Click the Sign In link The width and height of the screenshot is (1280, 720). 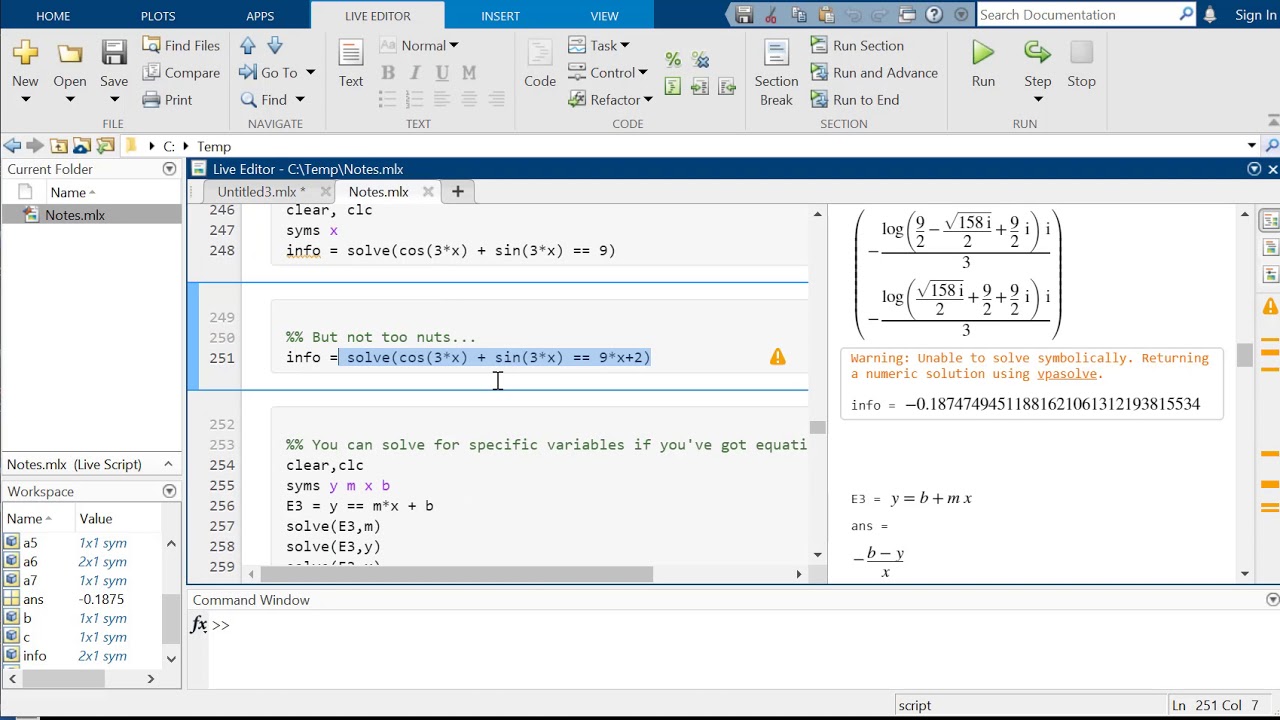coord(1255,15)
